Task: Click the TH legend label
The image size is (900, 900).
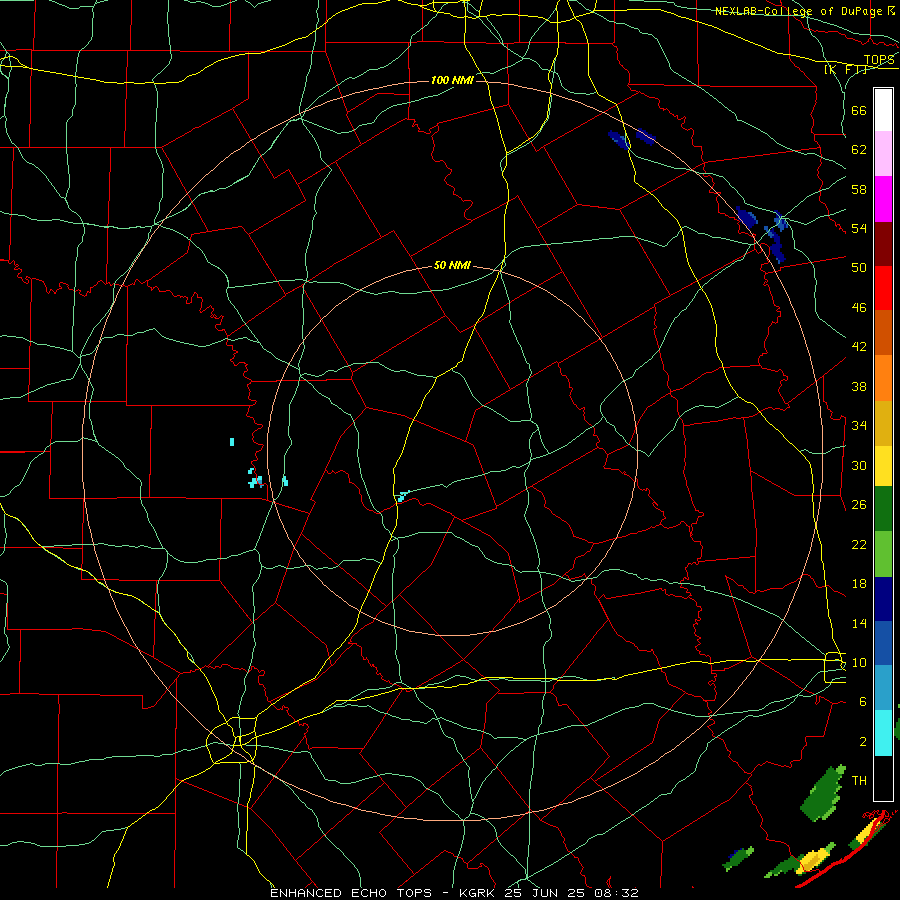Action: coord(859,781)
